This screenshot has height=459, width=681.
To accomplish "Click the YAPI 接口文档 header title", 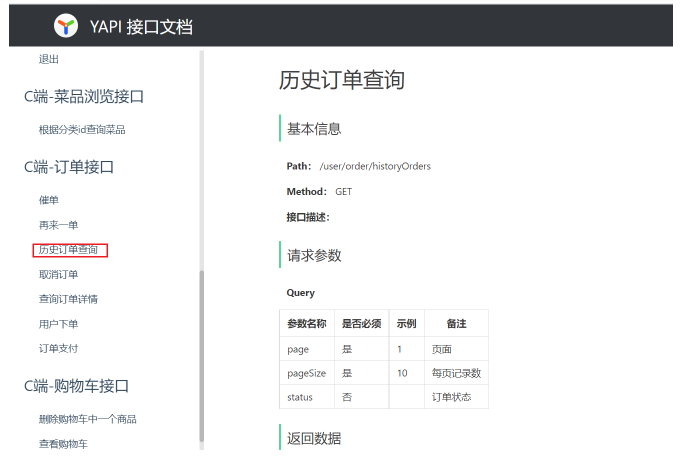I will [x=142, y=27].
